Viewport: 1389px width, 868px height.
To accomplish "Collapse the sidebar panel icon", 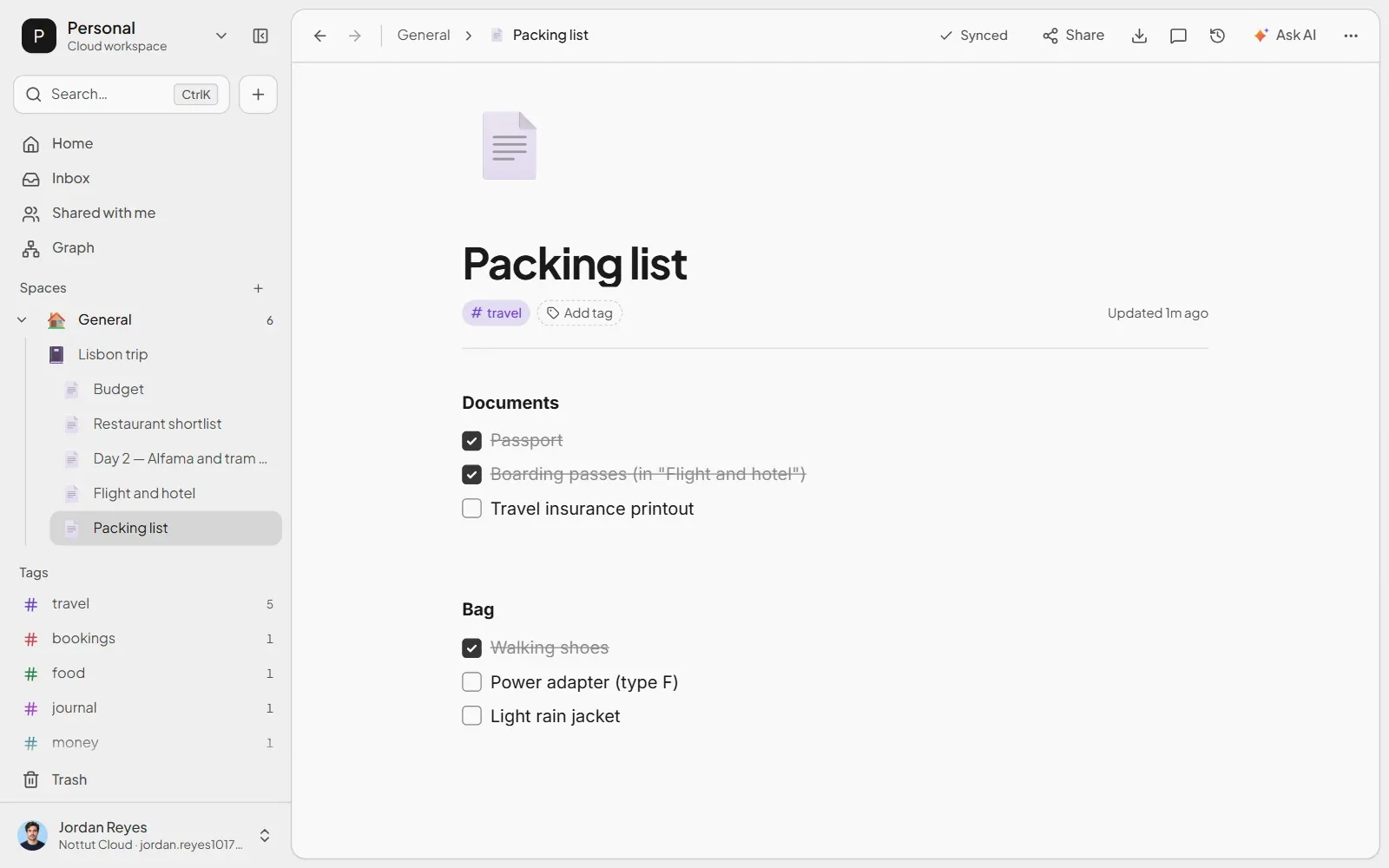I will pos(260,36).
